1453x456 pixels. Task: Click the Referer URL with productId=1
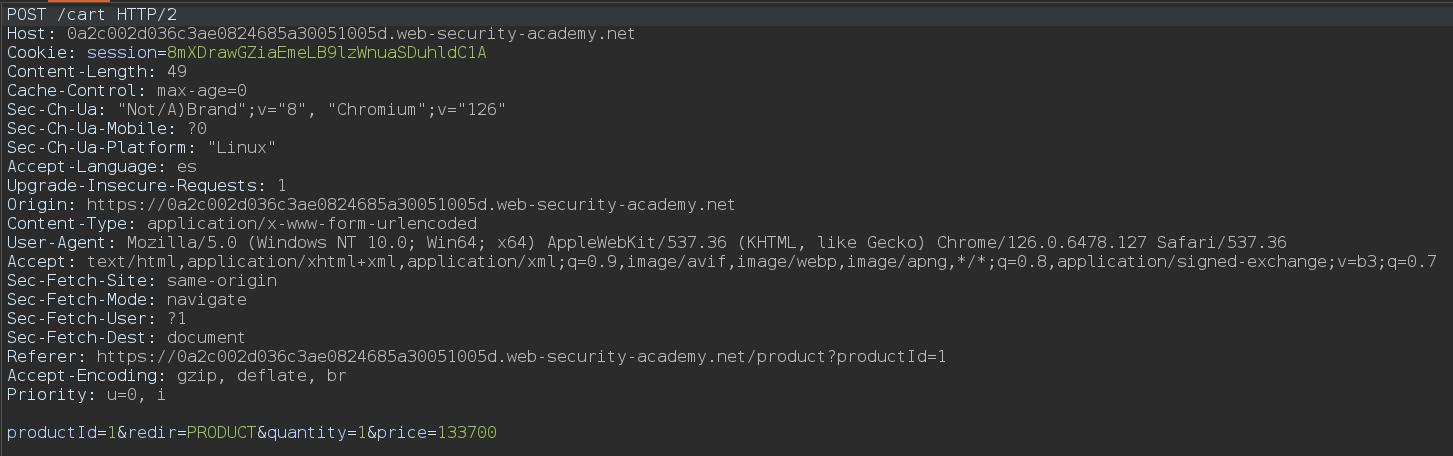pos(521,356)
